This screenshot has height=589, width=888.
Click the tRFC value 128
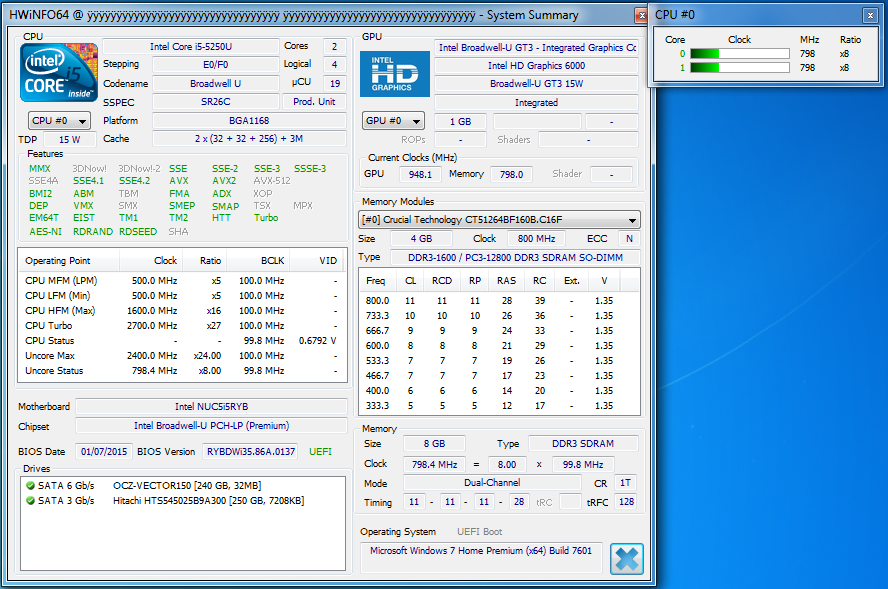pyautogui.click(x=626, y=502)
